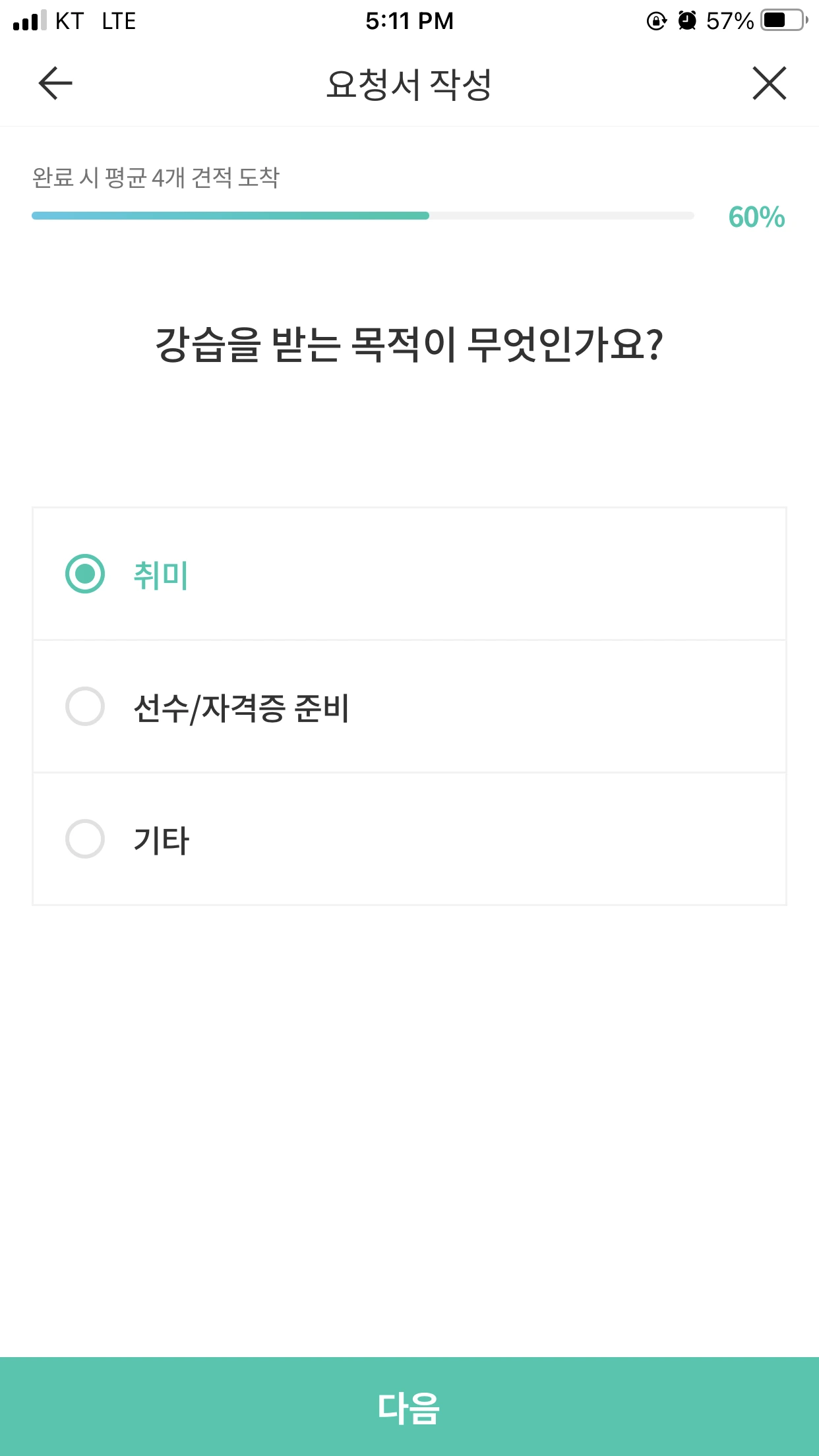
Task: Select the 선수/자격증 준비 radio button
Action: tap(85, 706)
